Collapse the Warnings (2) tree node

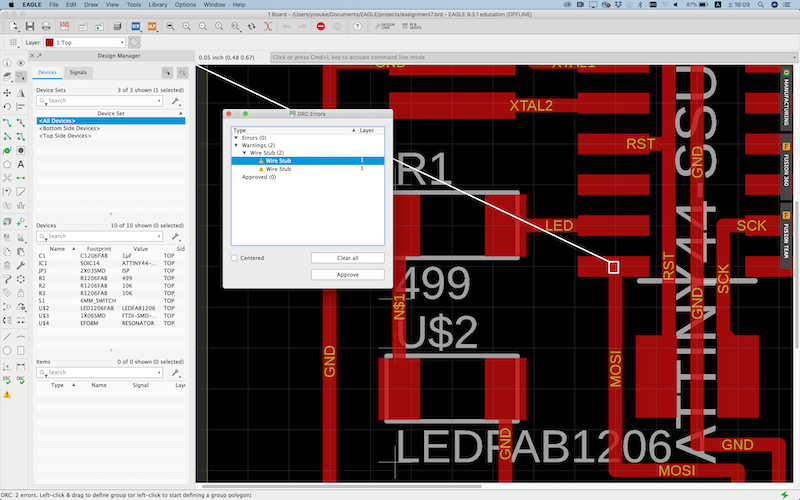236,145
